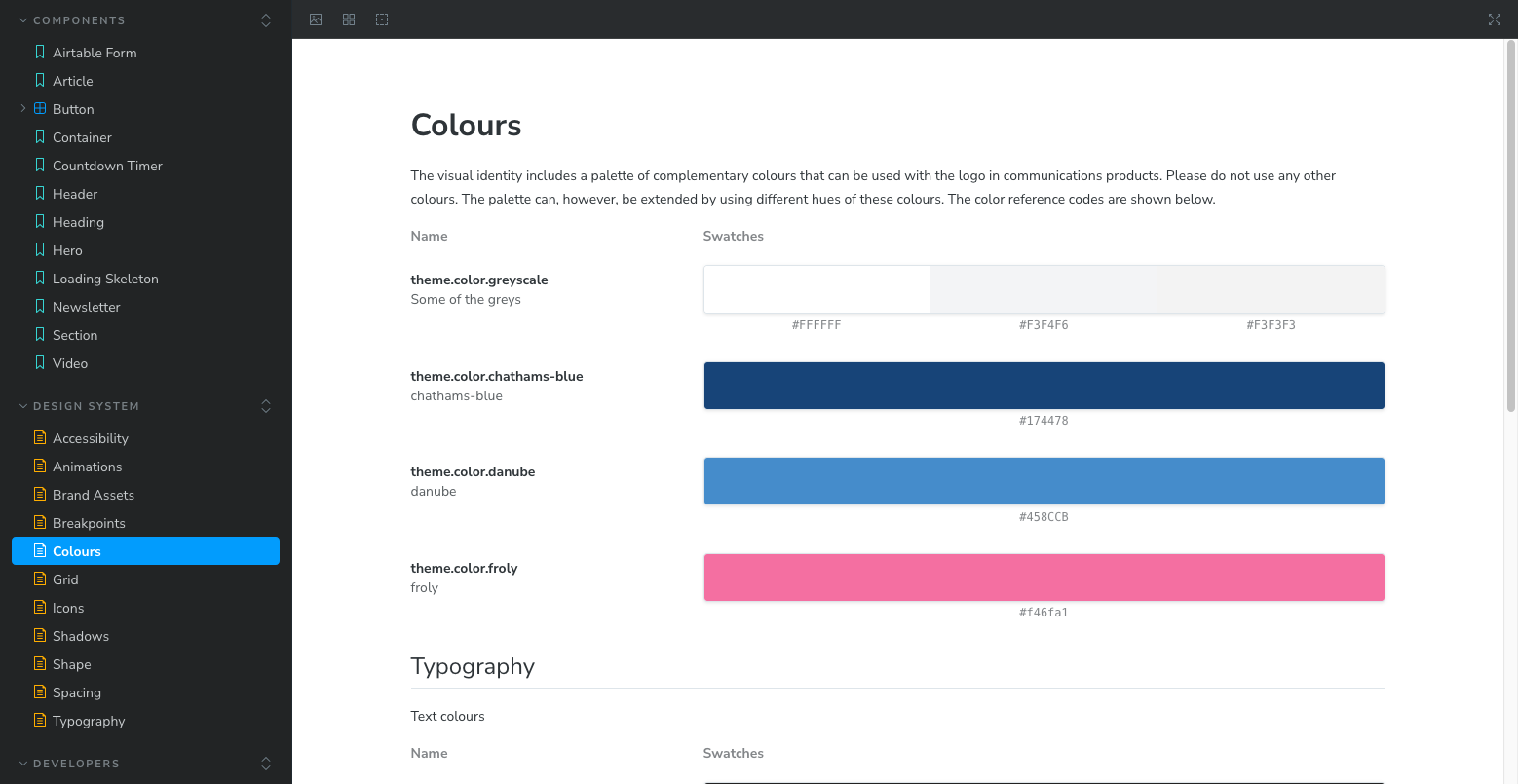This screenshot has height=784, width=1518.
Task: Toggle the grid overlay toolbar icon
Action: [349, 19]
